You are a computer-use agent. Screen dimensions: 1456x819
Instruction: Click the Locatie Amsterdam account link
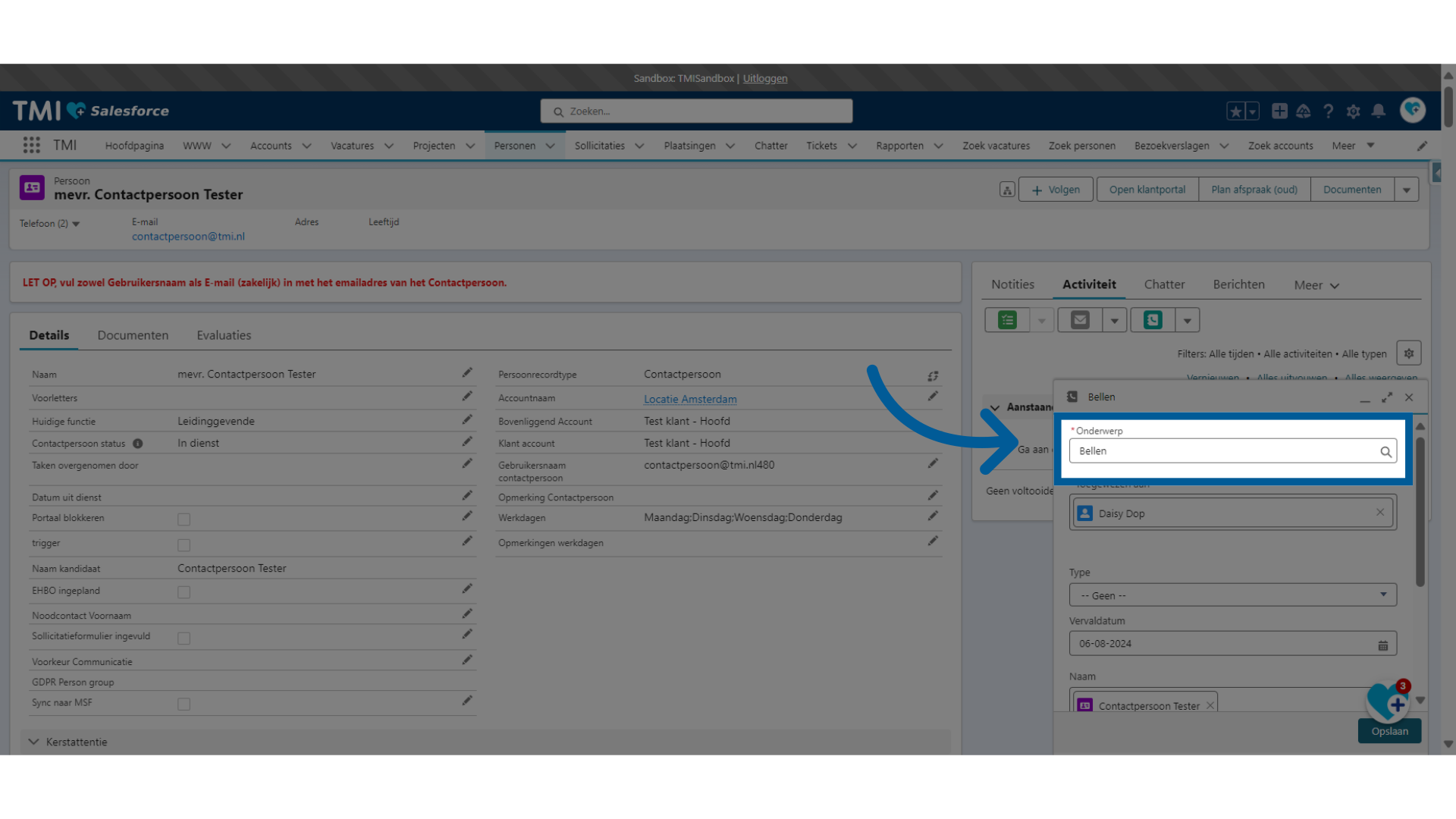pyautogui.click(x=690, y=398)
